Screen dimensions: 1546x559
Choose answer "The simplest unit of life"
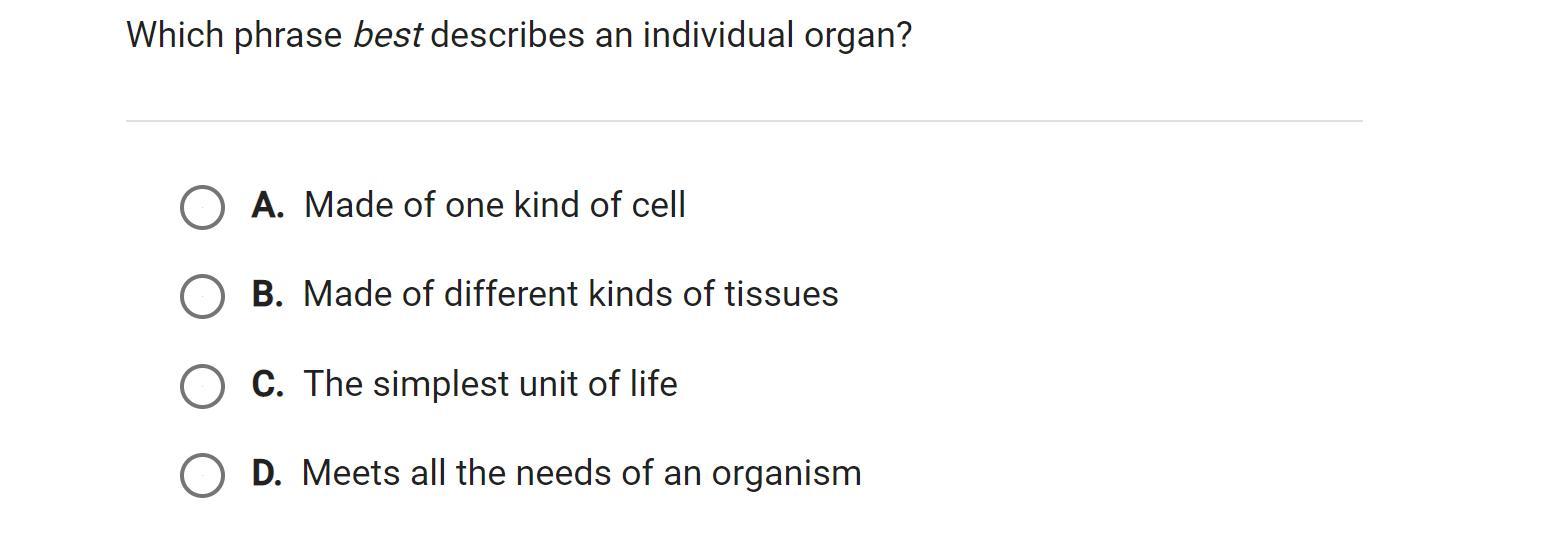(x=490, y=385)
